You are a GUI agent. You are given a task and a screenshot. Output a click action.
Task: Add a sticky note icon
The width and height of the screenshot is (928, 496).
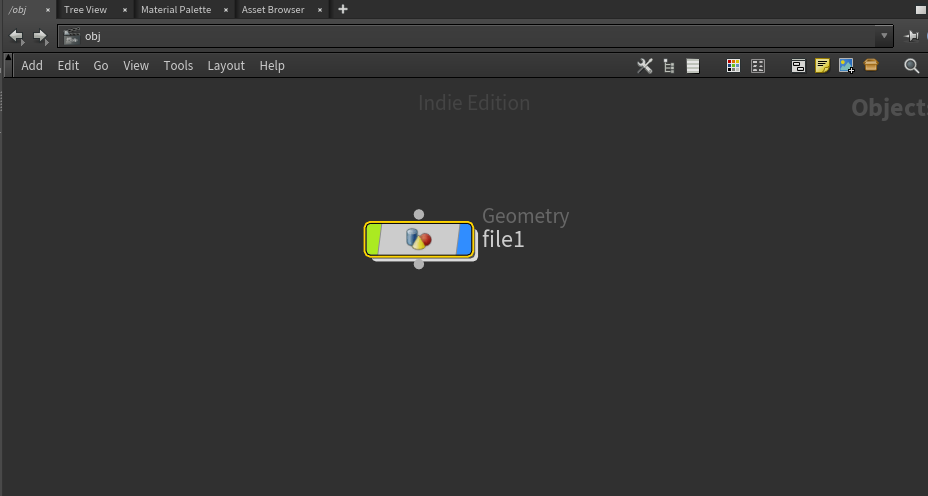point(822,66)
